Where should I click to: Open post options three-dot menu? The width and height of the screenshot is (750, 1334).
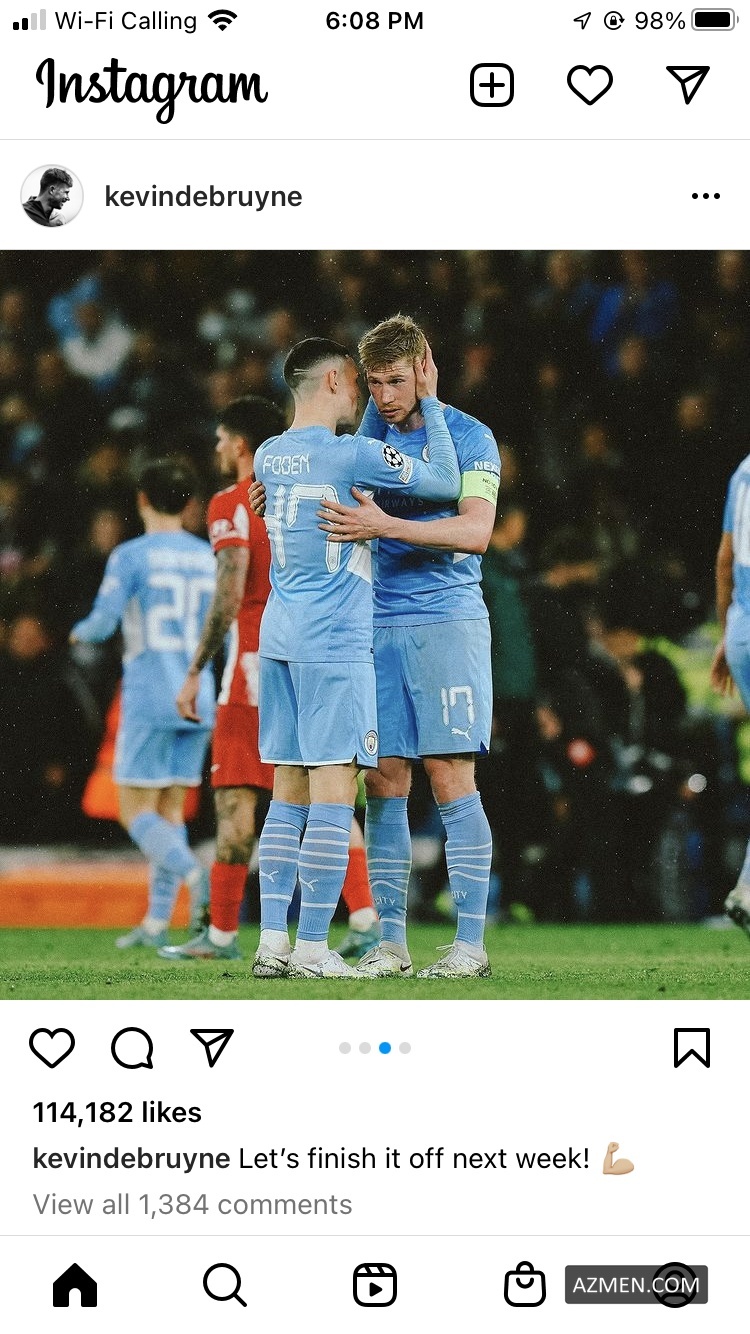click(x=705, y=196)
